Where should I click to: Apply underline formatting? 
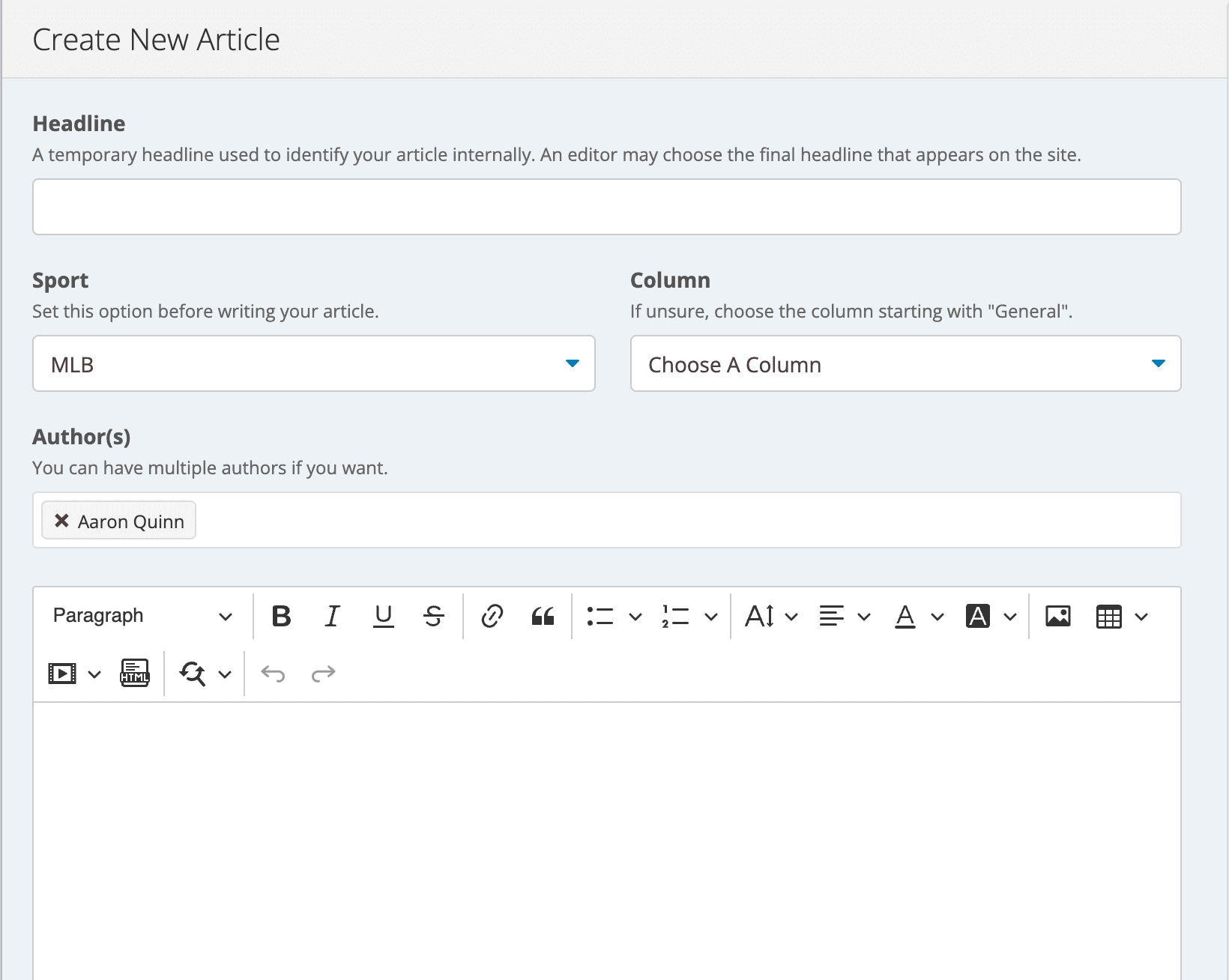pyautogui.click(x=383, y=616)
